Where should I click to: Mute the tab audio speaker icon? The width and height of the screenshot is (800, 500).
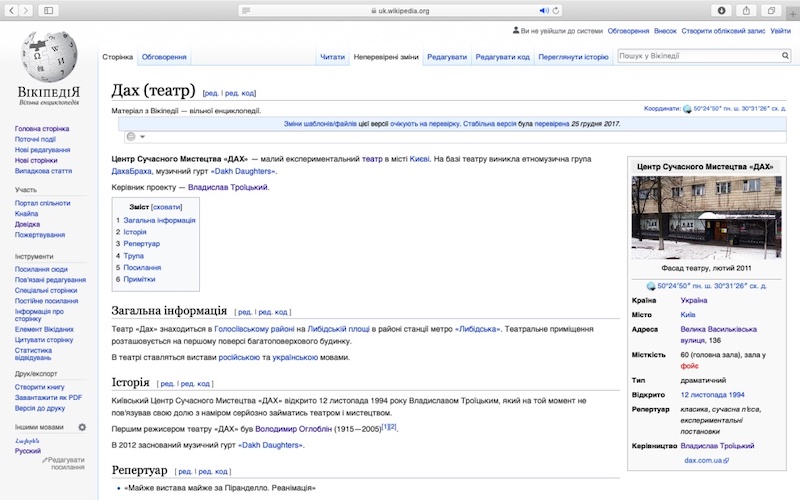tap(544, 10)
